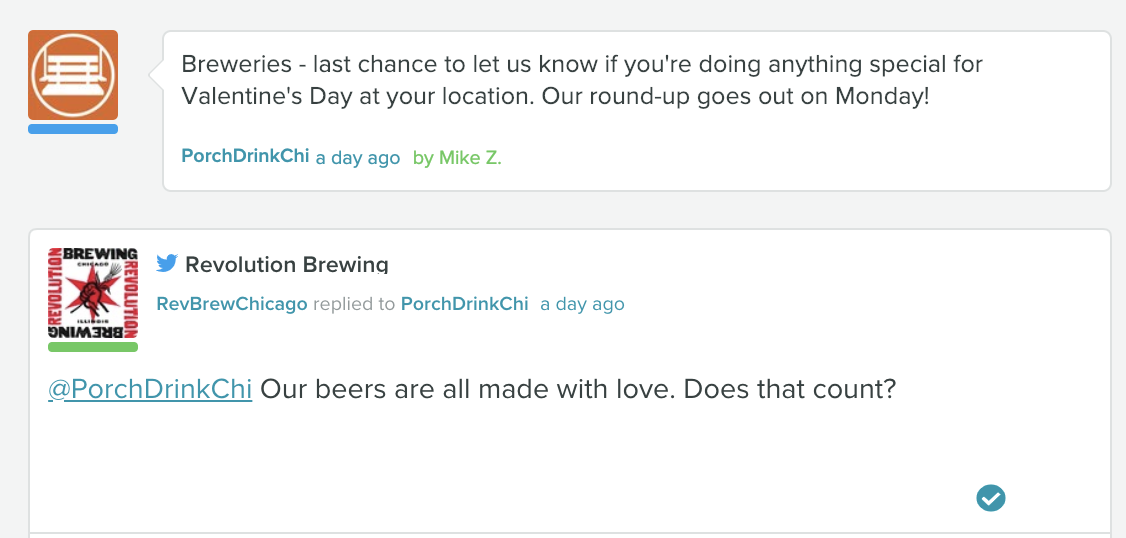The width and height of the screenshot is (1126, 538).
Task: Click the reply's 'a day ago' timestamp
Action: 582,304
